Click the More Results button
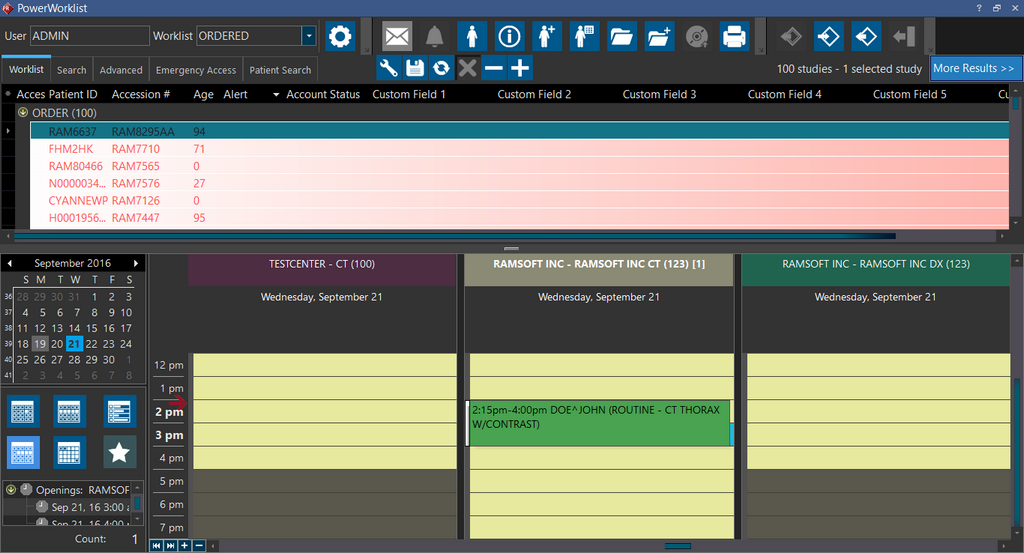The width and height of the screenshot is (1024, 553). (973, 68)
